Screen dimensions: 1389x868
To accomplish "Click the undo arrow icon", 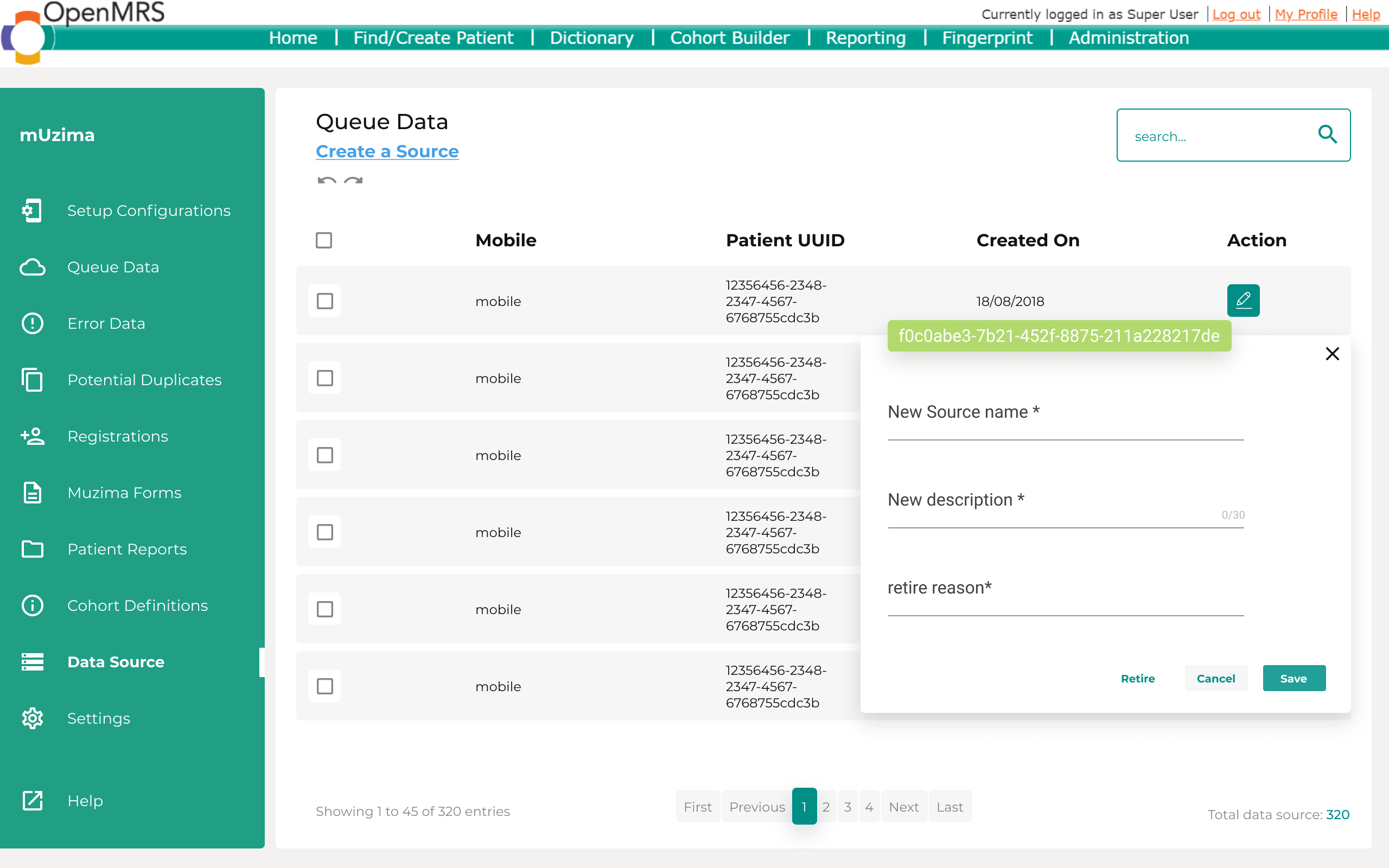I will [x=327, y=180].
